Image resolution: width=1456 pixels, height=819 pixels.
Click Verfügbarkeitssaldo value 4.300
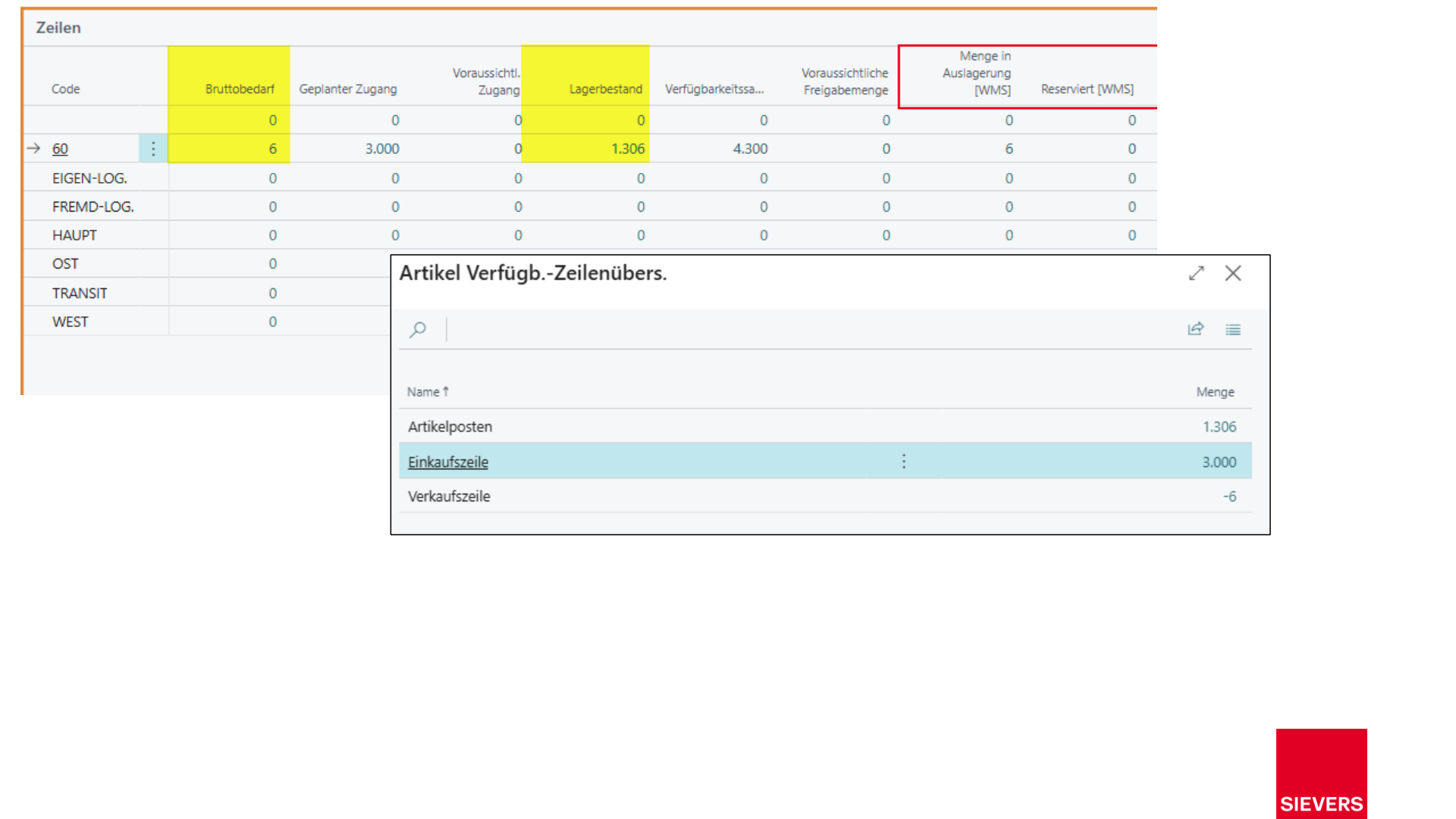(x=750, y=149)
